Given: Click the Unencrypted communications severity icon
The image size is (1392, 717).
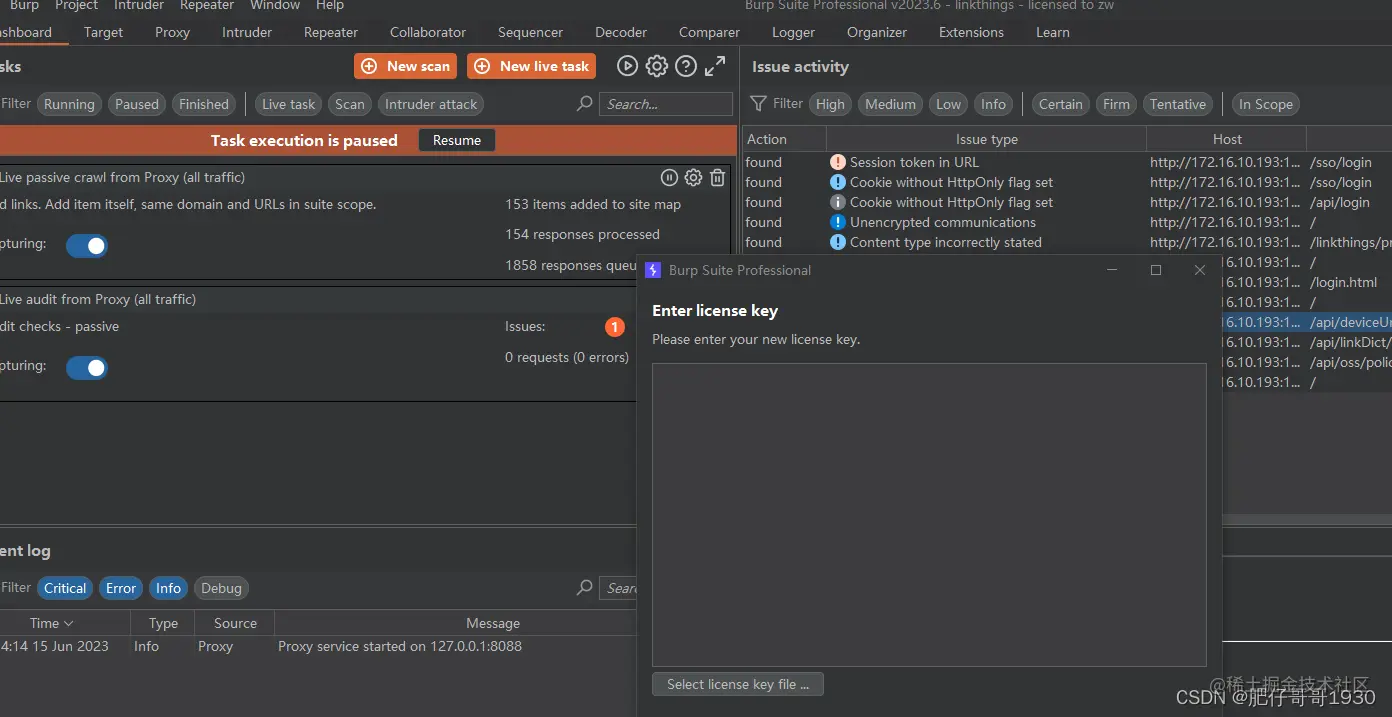Looking at the screenshot, I should pyautogui.click(x=838, y=222).
